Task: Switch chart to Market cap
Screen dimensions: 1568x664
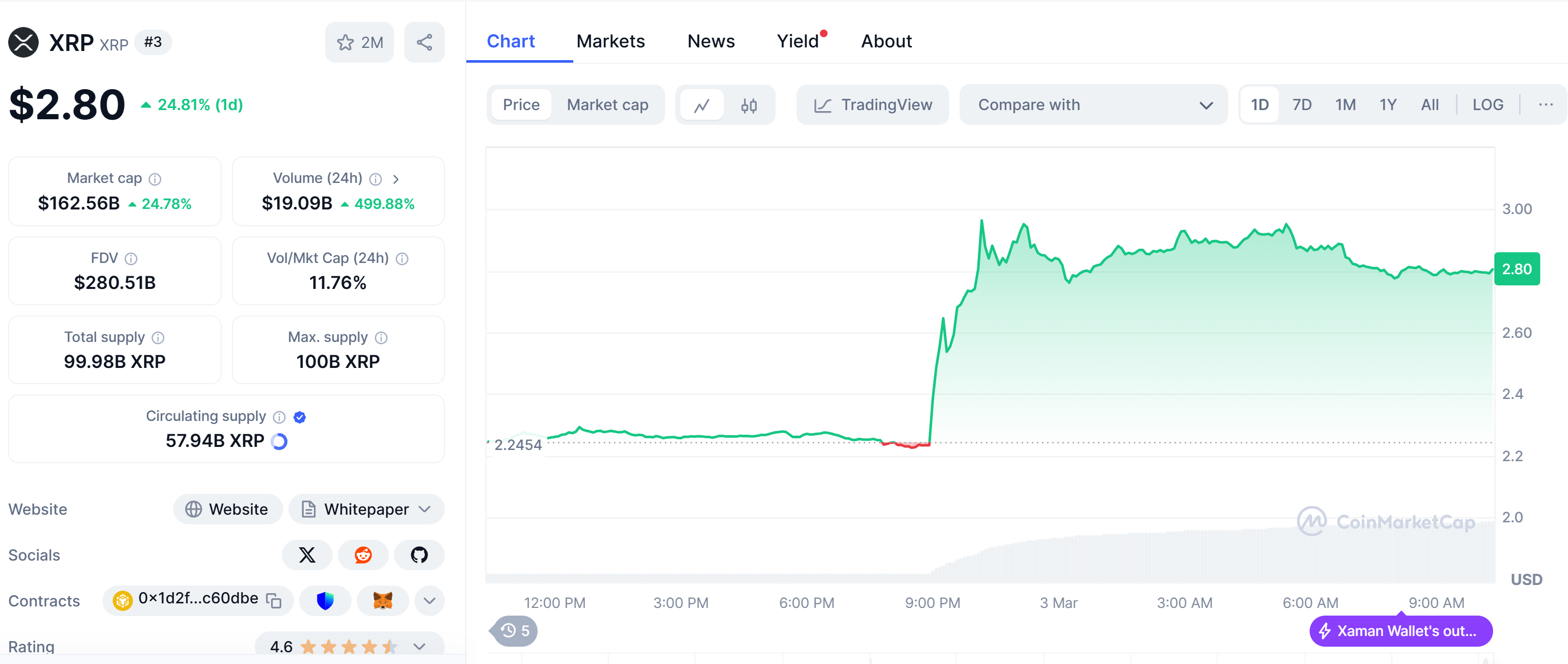Action: coord(607,104)
